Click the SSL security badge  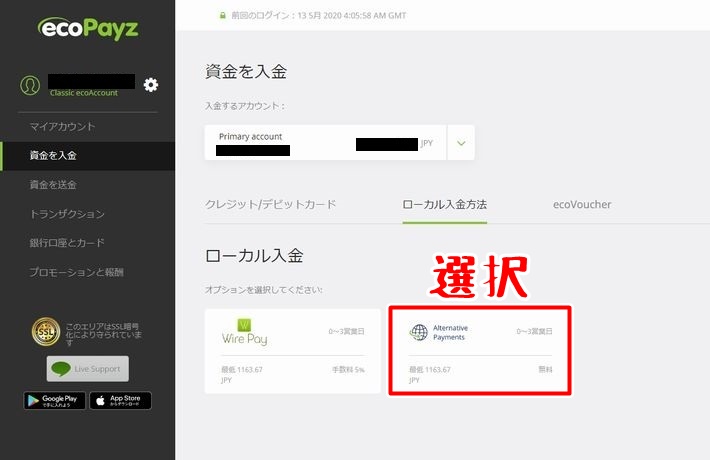(47, 331)
